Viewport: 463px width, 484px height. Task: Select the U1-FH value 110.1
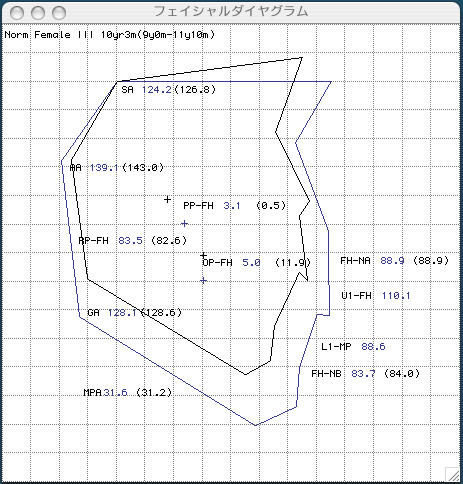coord(396,295)
